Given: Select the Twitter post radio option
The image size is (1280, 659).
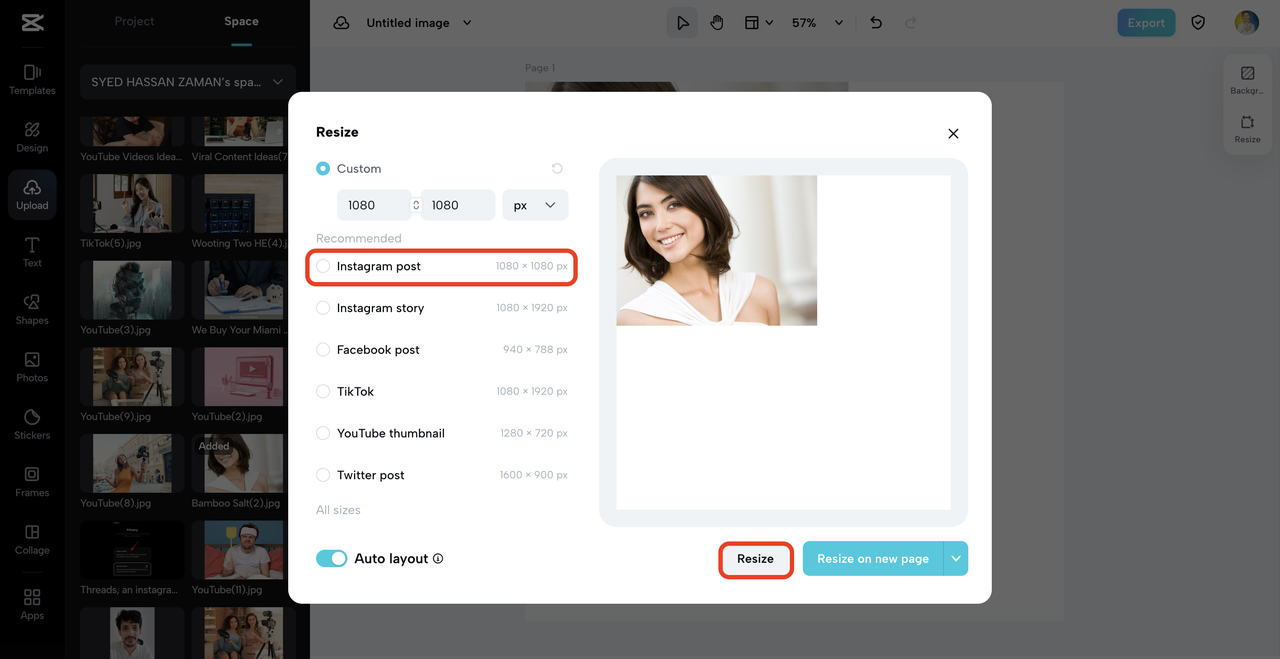Looking at the screenshot, I should click(323, 475).
